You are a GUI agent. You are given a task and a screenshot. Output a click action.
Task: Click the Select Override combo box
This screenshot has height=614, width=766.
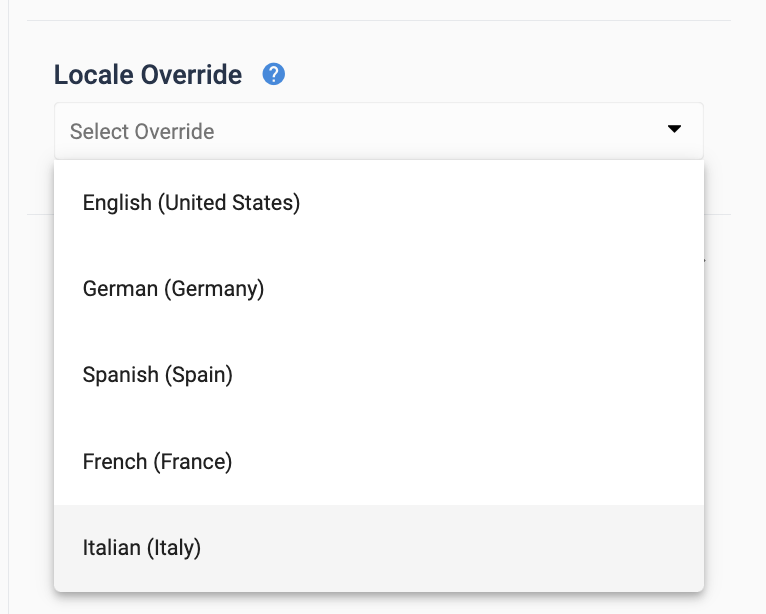pyautogui.click(x=379, y=131)
